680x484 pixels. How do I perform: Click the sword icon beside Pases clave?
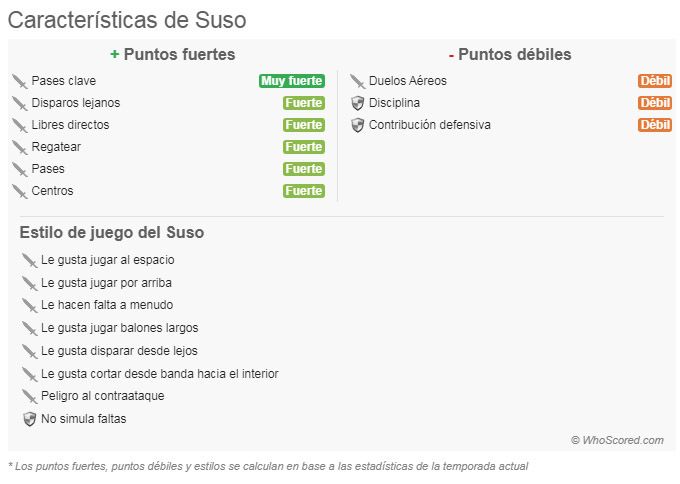pyautogui.click(x=20, y=81)
